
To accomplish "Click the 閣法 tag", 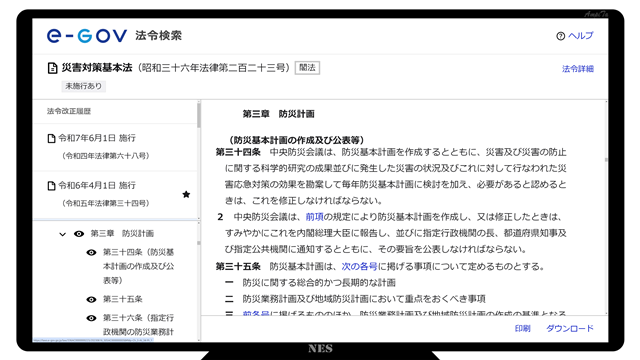I will (307, 68).
